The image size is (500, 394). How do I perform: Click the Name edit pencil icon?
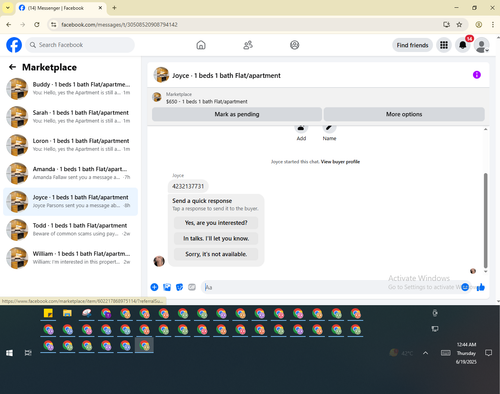coord(329,128)
